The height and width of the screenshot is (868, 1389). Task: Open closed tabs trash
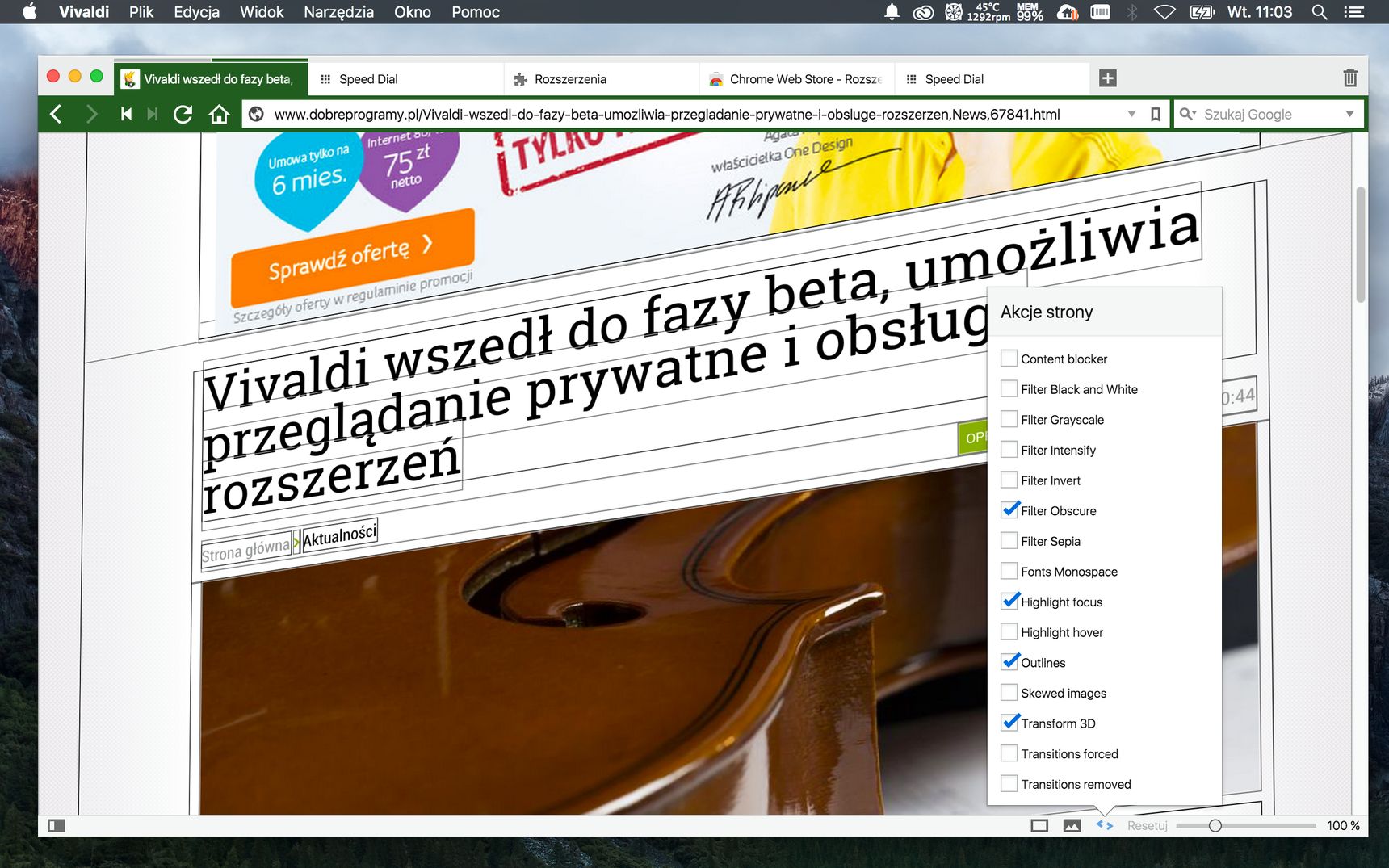click(x=1349, y=78)
